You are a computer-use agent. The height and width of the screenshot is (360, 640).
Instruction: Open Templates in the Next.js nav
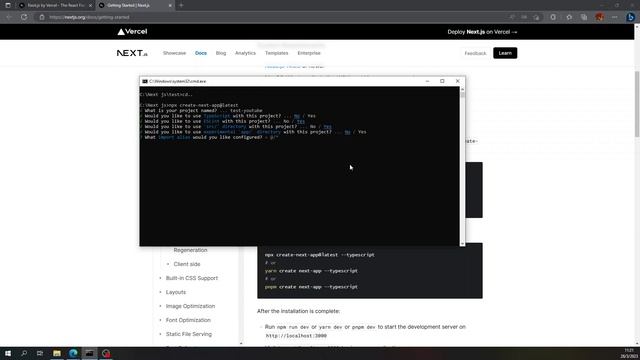276,53
